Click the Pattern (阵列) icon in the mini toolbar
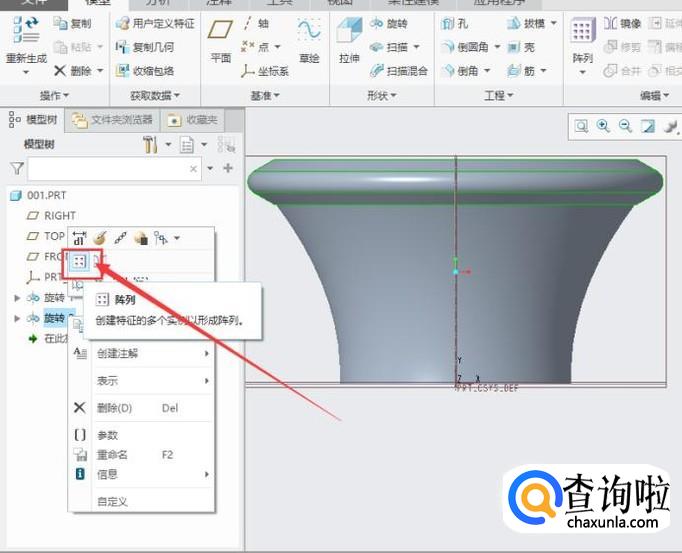This screenshot has width=682, height=553. 80,262
